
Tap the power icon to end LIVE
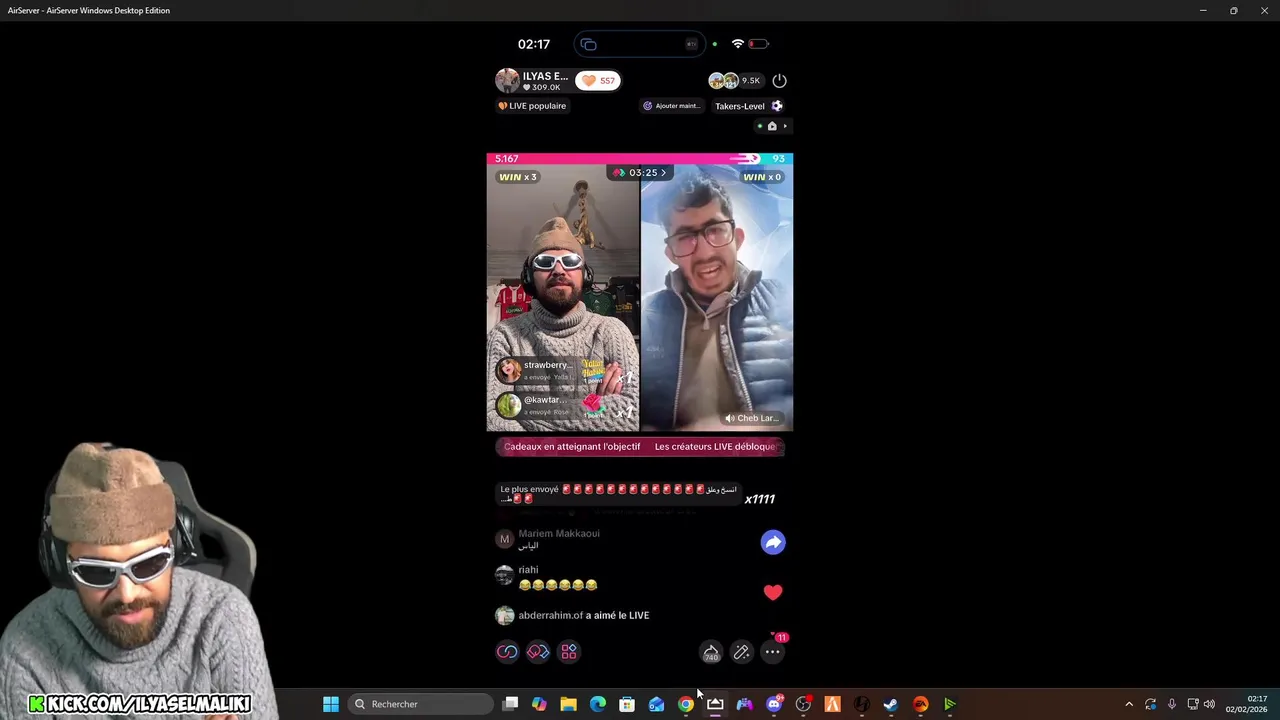tap(779, 80)
